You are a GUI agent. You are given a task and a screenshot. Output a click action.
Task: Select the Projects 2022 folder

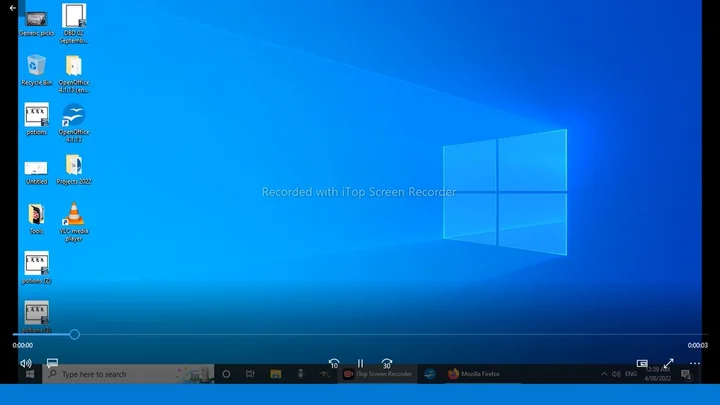[74, 168]
